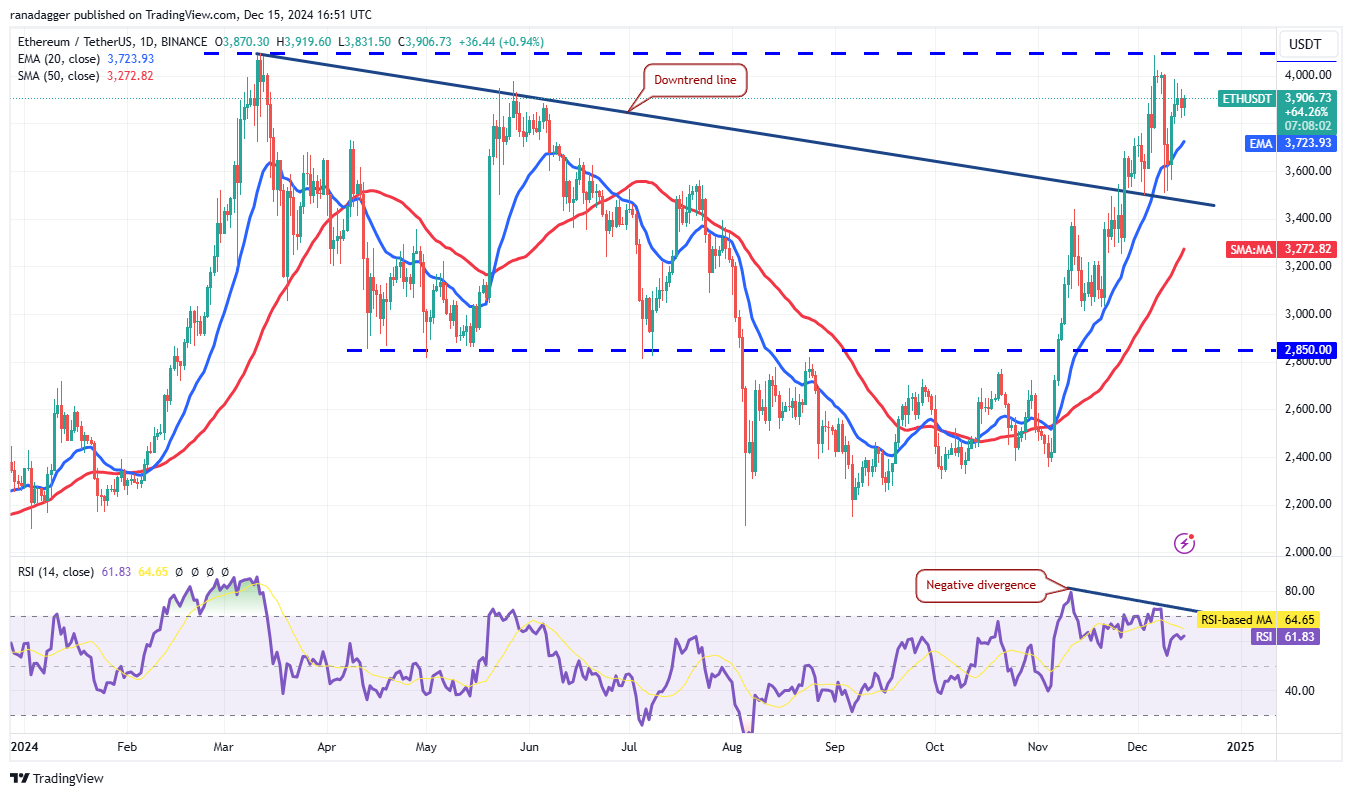This screenshot has width=1352, height=796.
Task: Select the 'Downtrend line' callout annotation
Action: coord(693,80)
